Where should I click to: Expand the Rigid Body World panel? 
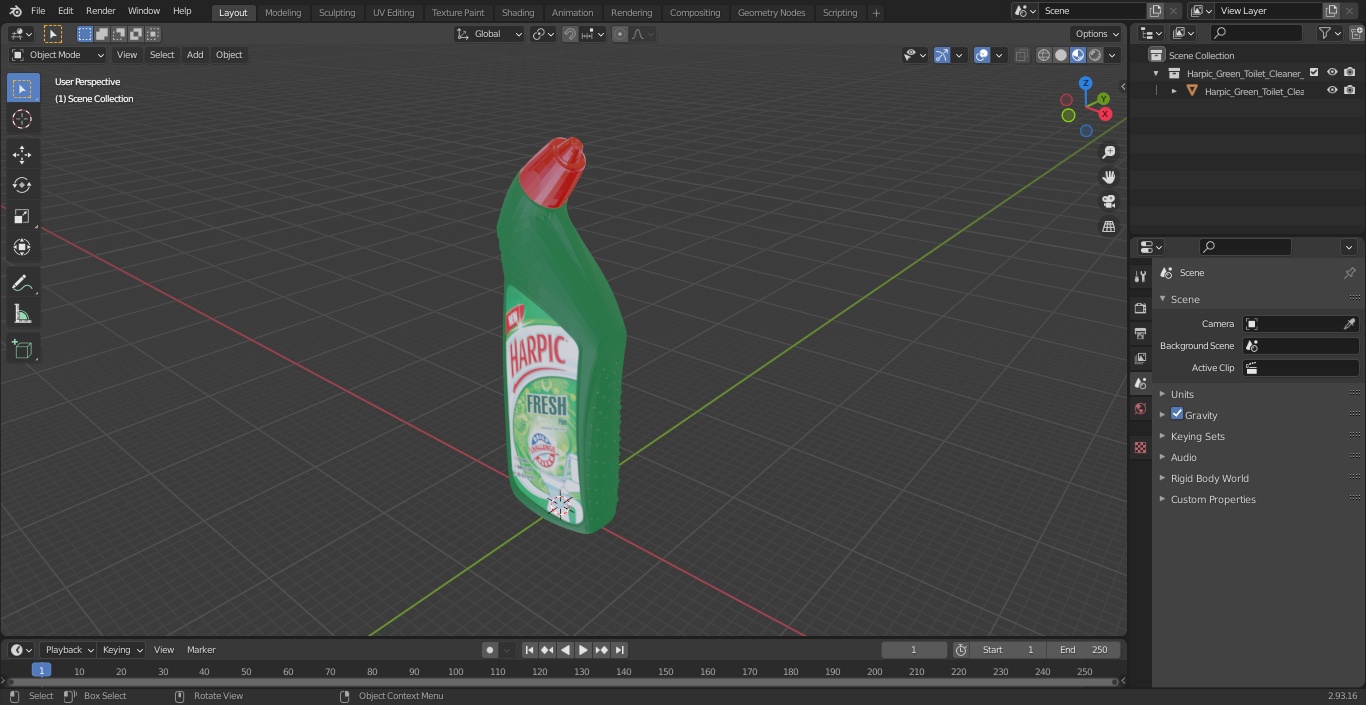click(1209, 478)
